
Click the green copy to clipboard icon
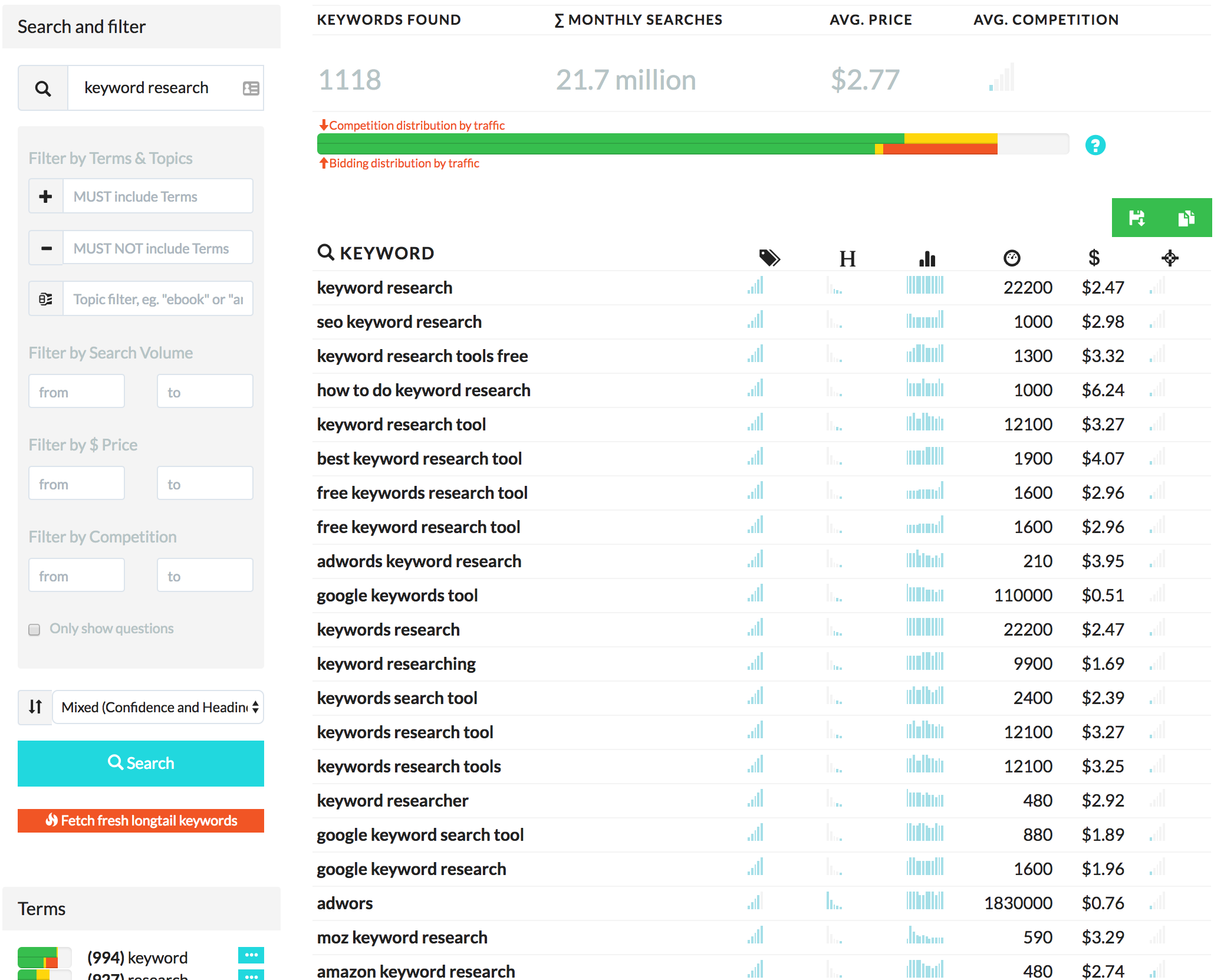click(1187, 218)
